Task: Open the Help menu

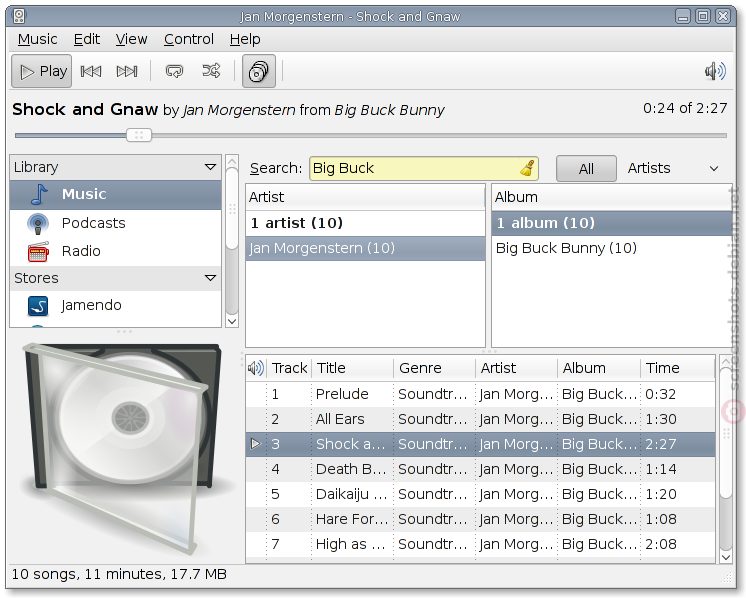Action: click(x=245, y=39)
